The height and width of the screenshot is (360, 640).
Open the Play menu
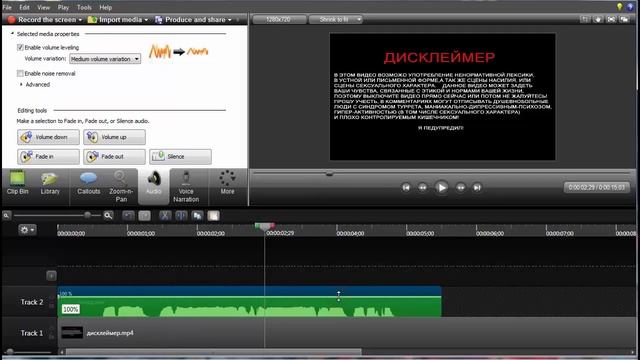[x=63, y=7]
